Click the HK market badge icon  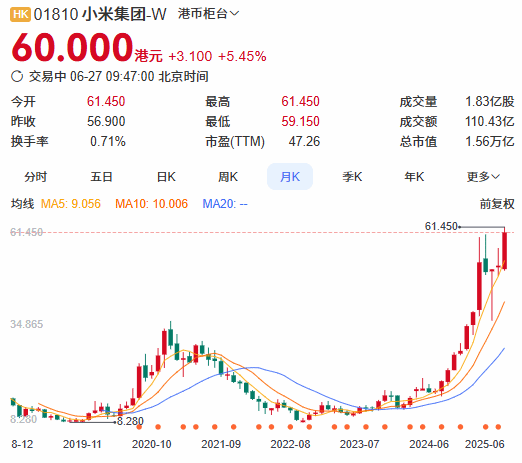pos(20,14)
